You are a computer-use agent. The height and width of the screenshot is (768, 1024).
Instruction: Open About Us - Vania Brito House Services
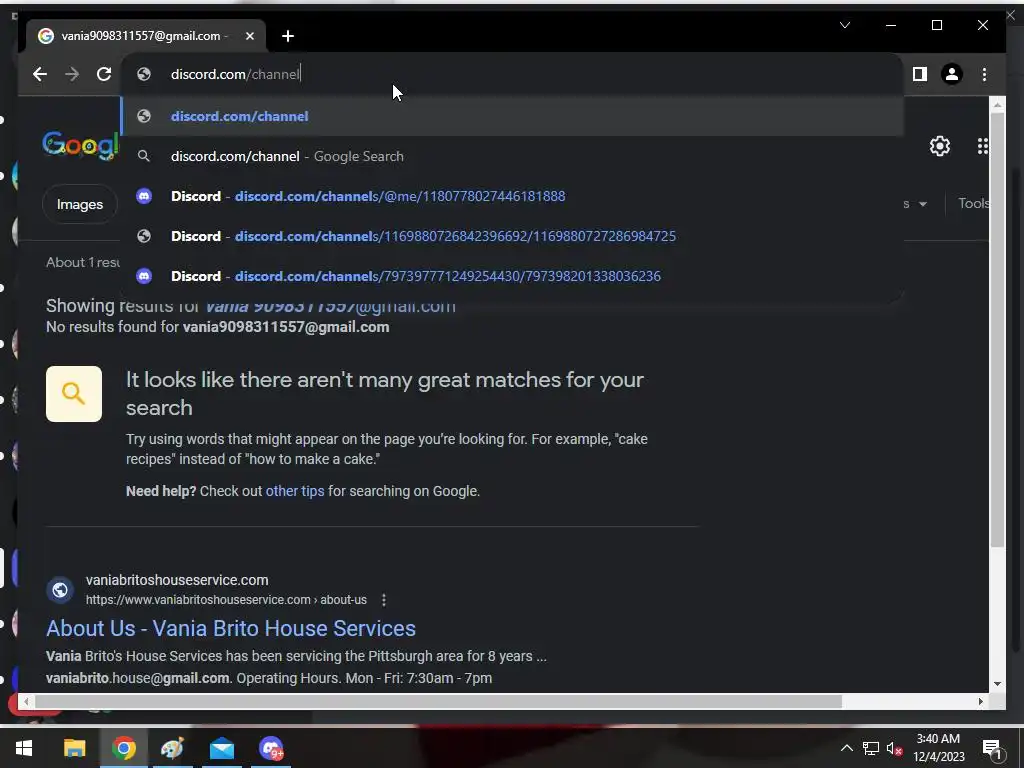pyautogui.click(x=231, y=628)
